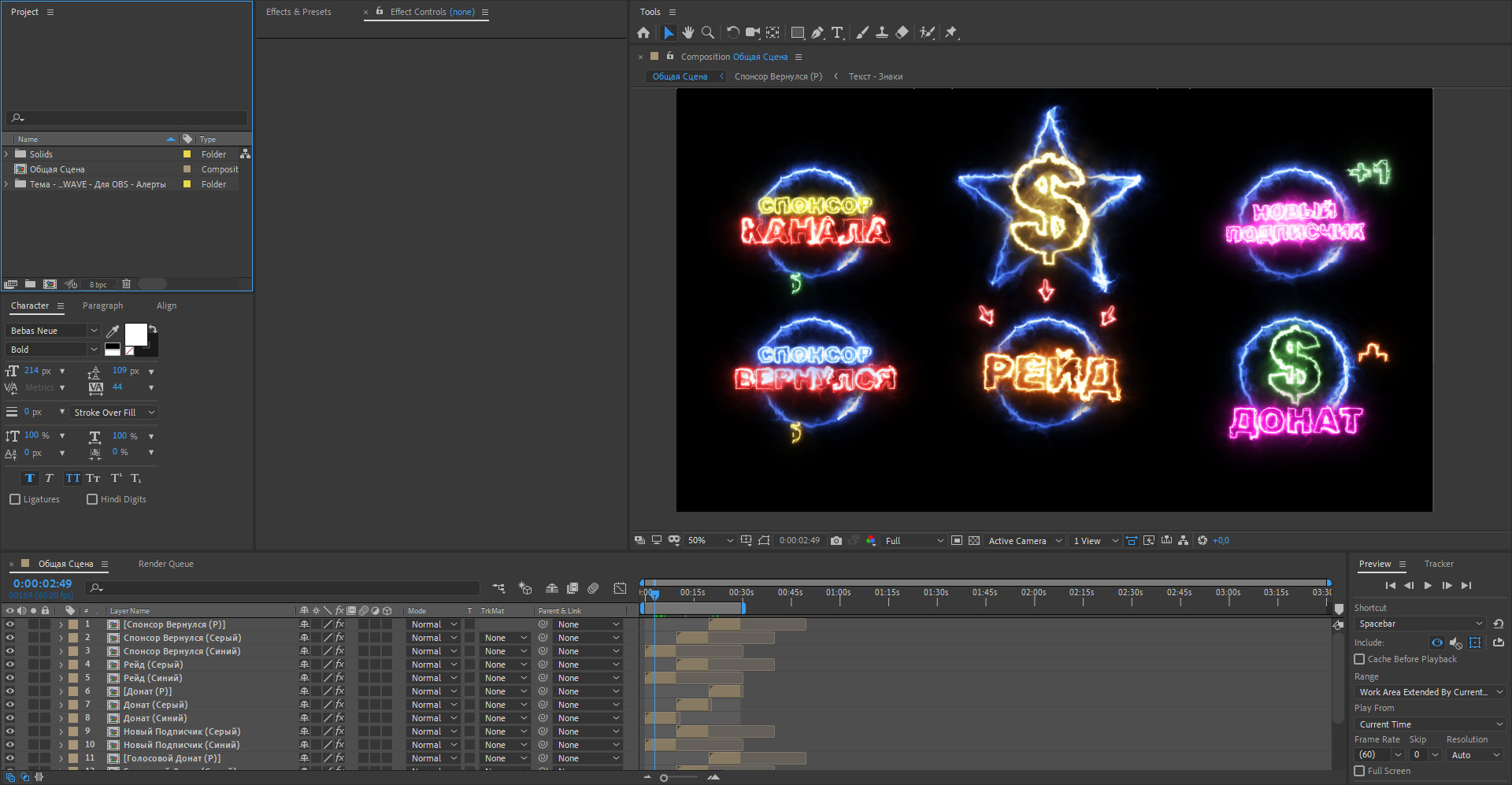Pick a color with the Character eyedropper

[113, 331]
